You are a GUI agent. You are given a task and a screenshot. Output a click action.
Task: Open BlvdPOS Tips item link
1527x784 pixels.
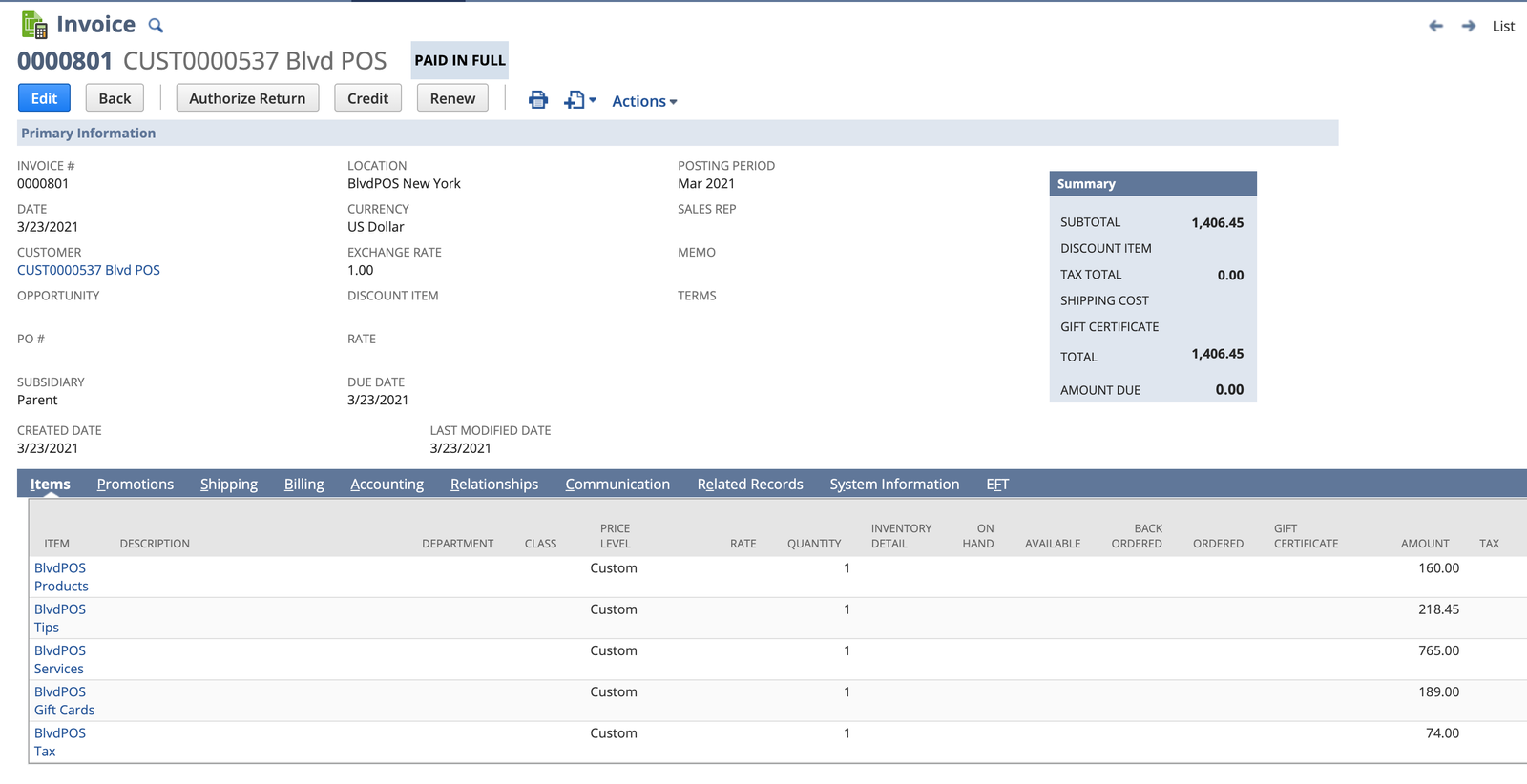point(60,618)
